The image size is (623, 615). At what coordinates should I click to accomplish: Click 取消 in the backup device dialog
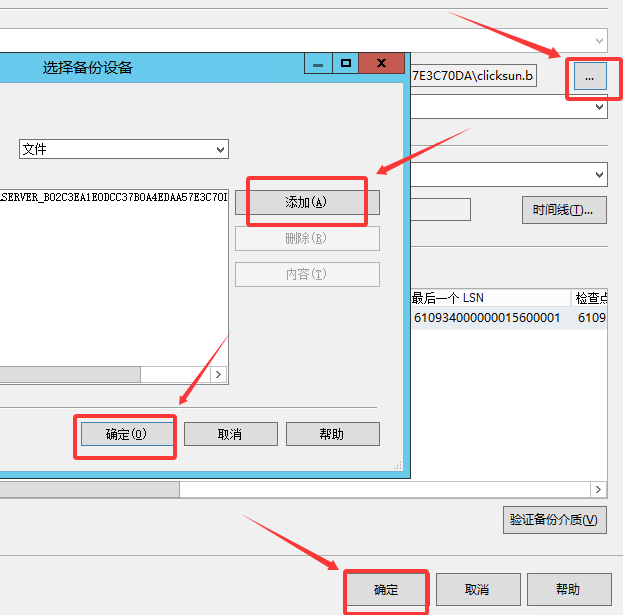(x=229, y=434)
